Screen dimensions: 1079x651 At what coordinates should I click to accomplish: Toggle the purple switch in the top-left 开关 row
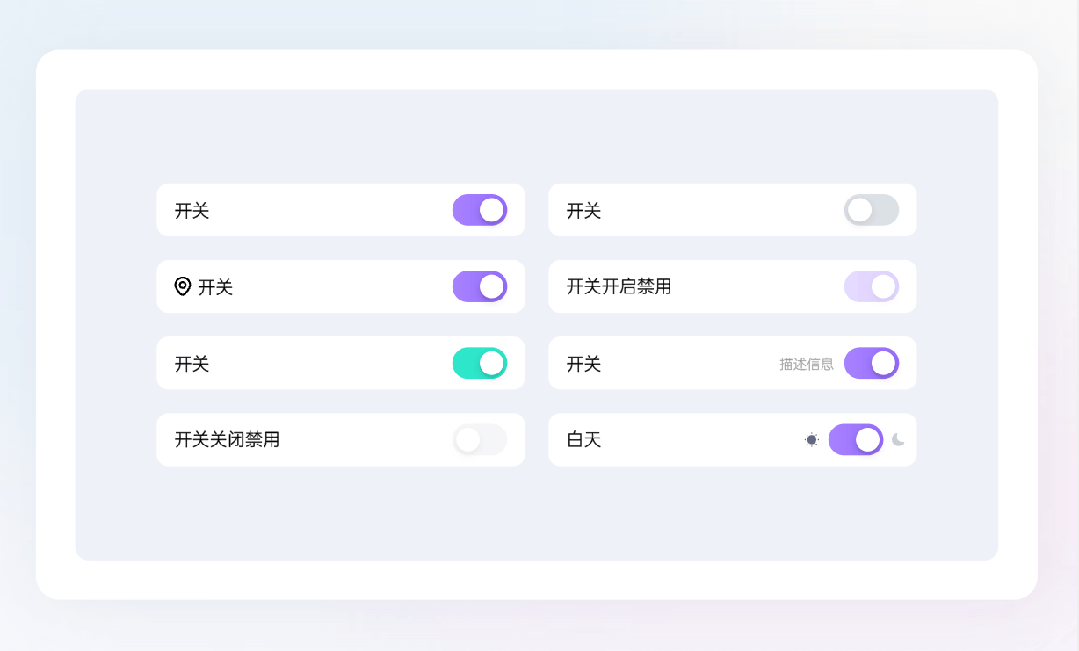tap(480, 210)
